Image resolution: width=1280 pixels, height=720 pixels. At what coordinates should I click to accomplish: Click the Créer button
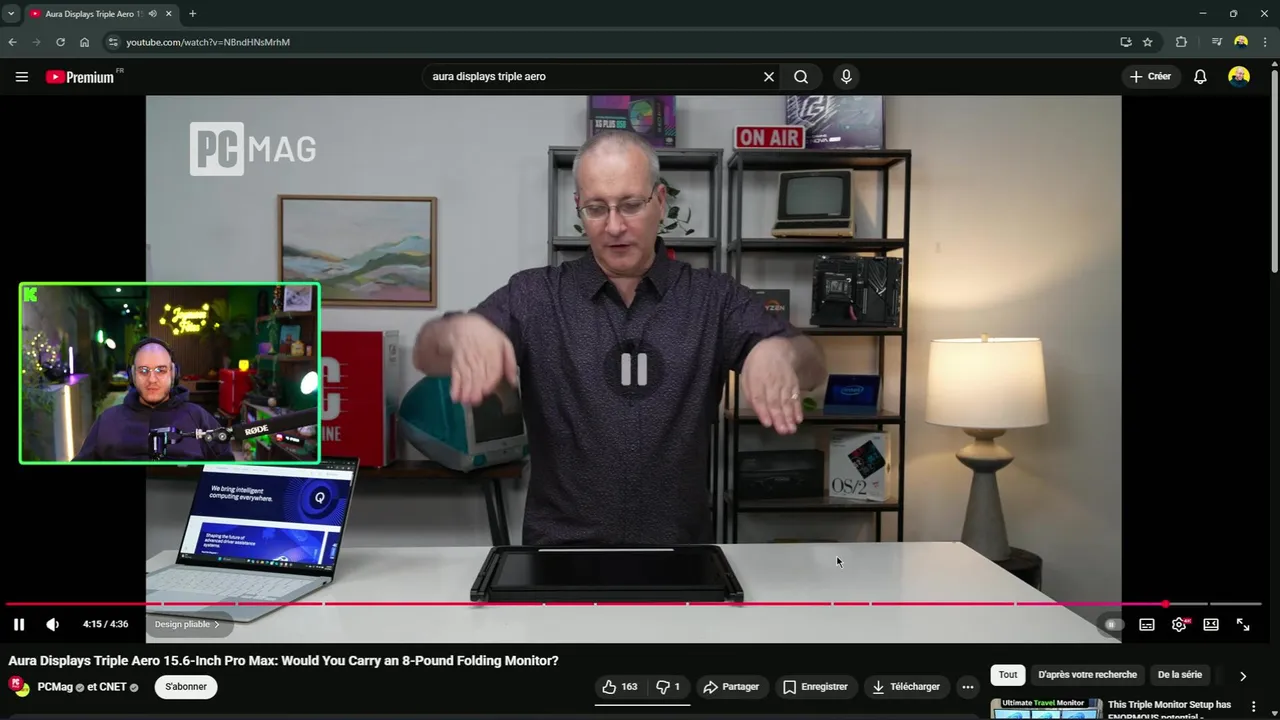1150,77
